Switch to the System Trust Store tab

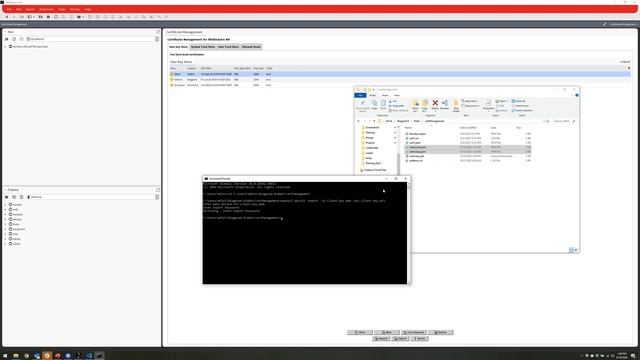point(203,47)
